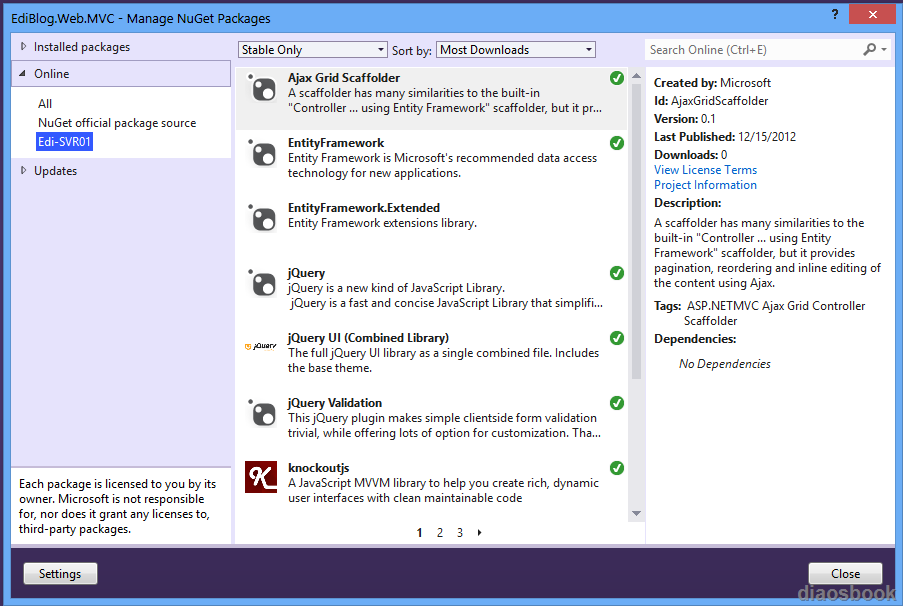Click the No Dependencies text
This screenshot has width=903, height=606.
pos(724,364)
